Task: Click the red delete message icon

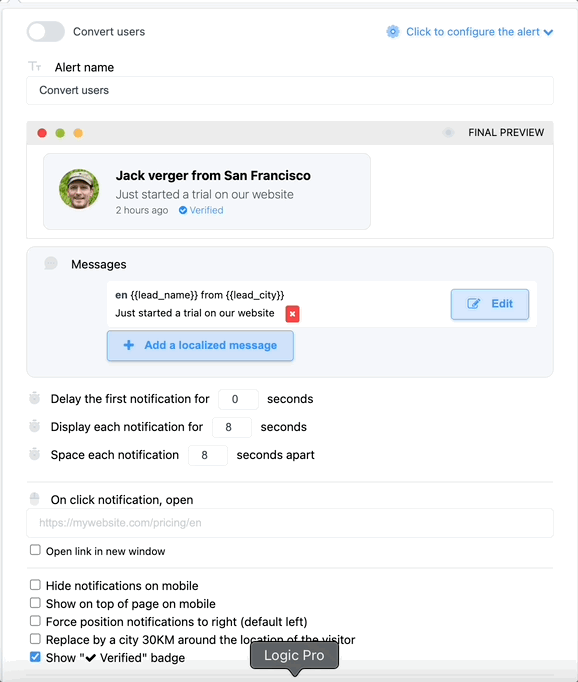Action: click(x=292, y=314)
